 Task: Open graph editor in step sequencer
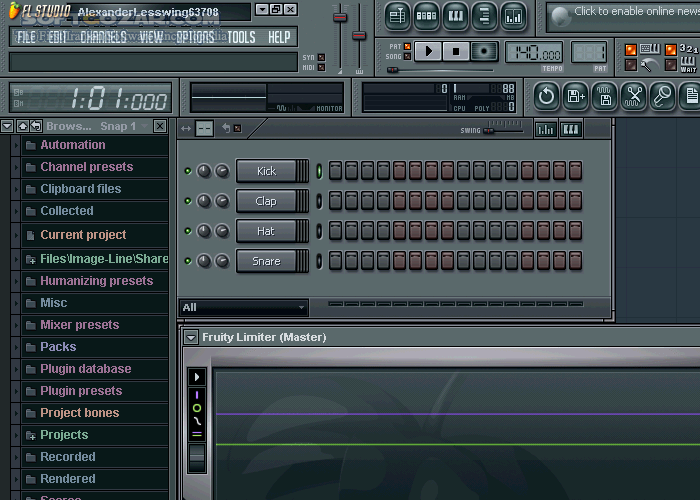[x=546, y=130]
